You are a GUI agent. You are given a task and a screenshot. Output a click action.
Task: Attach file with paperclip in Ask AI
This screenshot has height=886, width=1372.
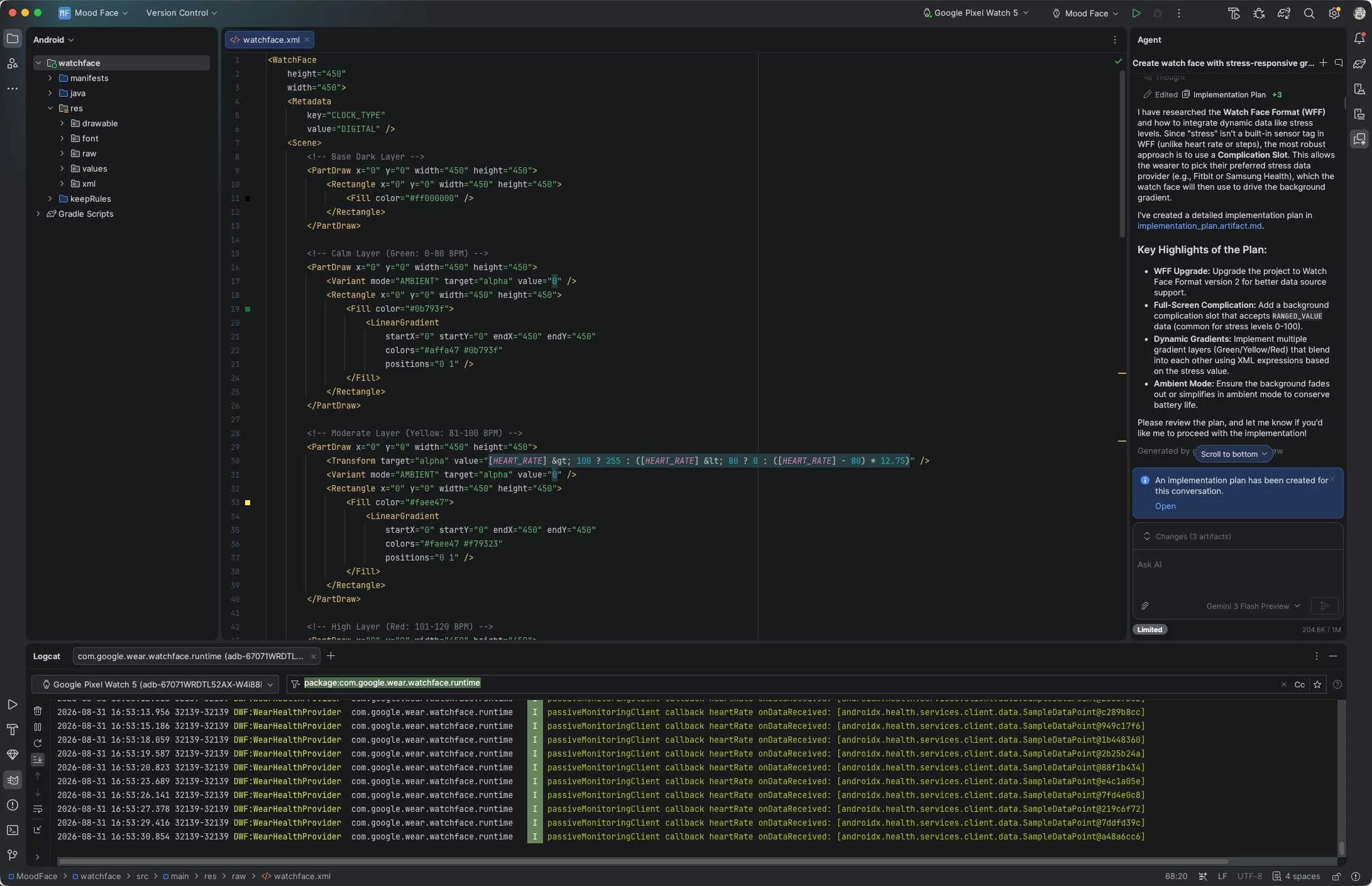[1144, 606]
